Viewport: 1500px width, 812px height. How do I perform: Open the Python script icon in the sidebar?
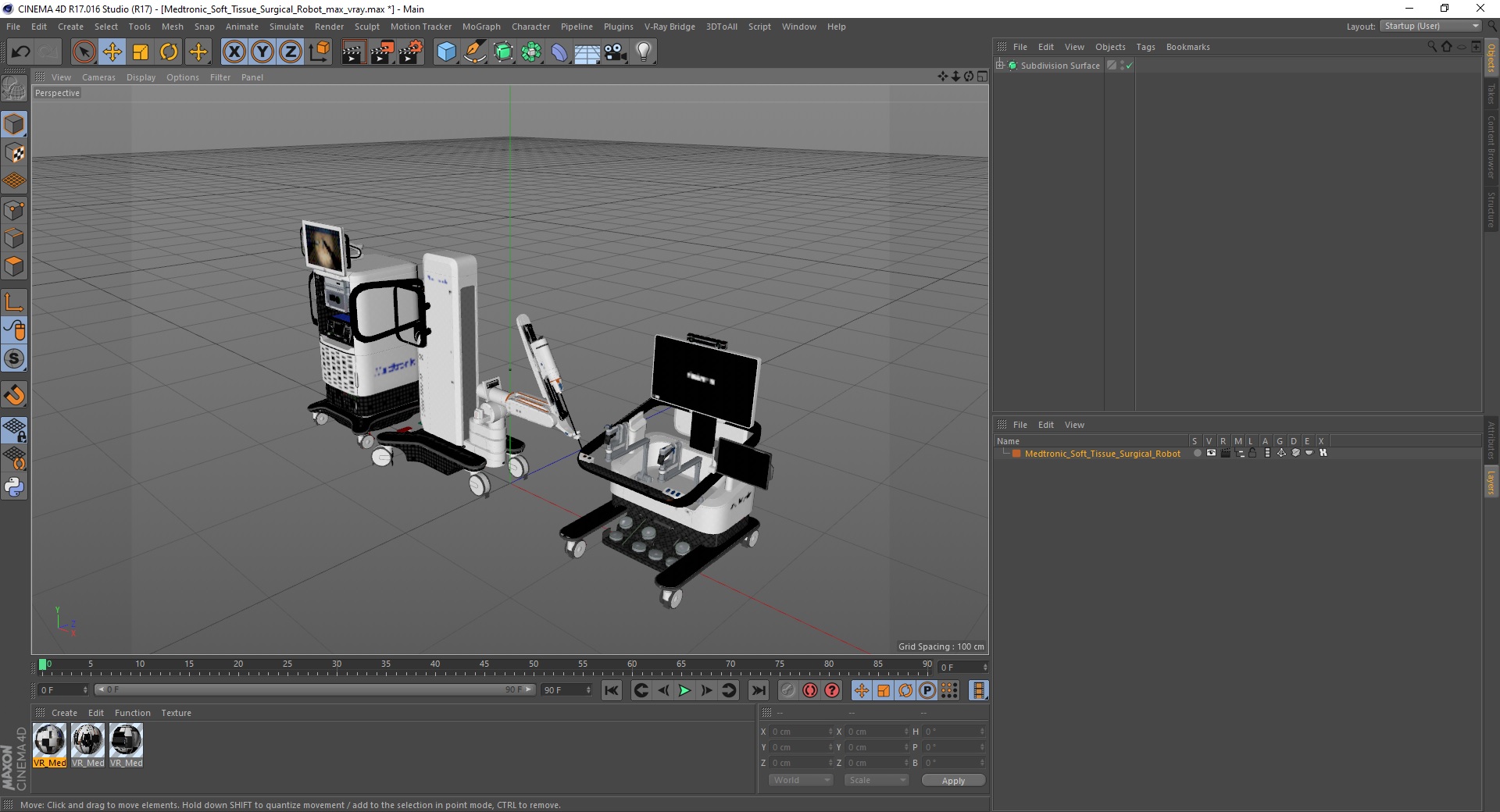pos(14,487)
